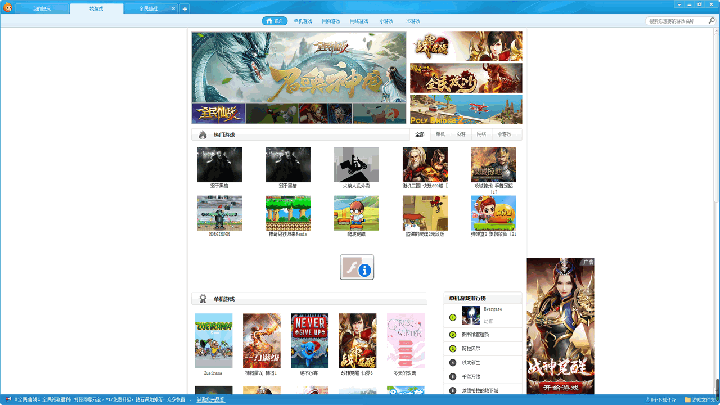Click the single-player section header icon

coord(202,299)
